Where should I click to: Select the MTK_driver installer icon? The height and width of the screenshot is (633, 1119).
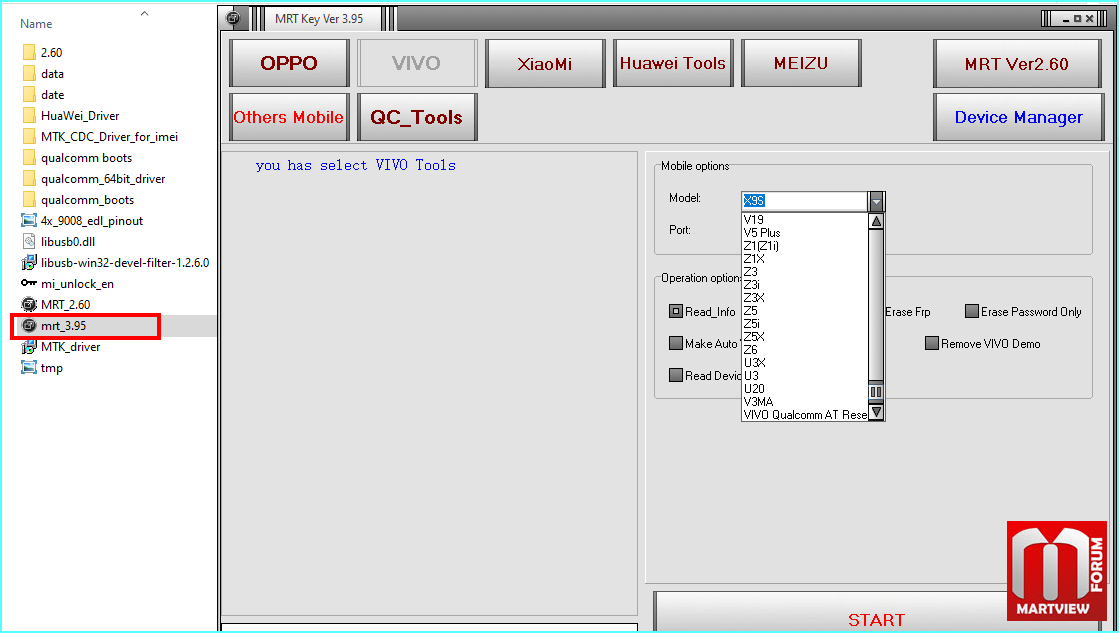pyautogui.click(x=29, y=347)
